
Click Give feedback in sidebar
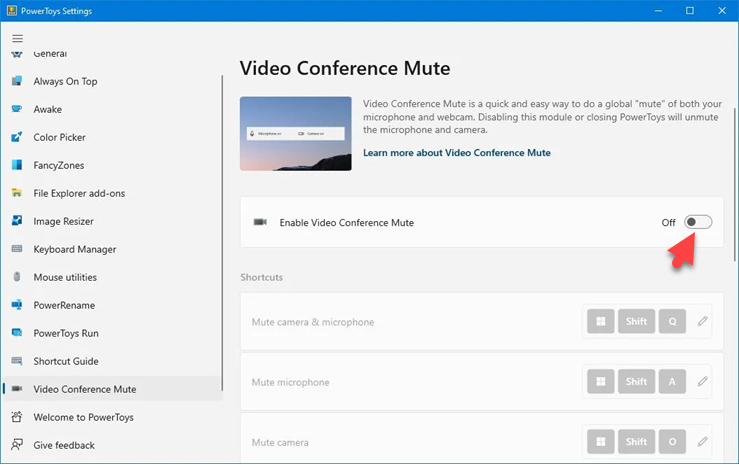point(64,445)
